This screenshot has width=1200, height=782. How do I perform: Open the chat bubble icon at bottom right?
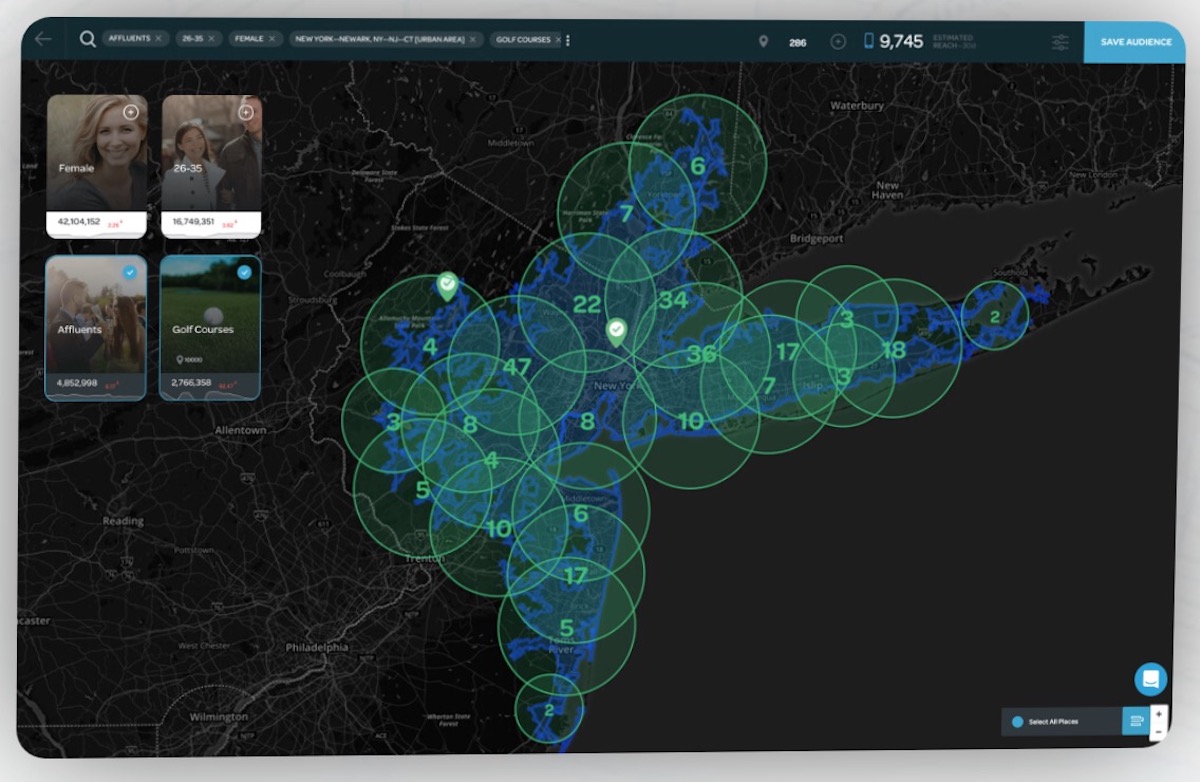pyautogui.click(x=1150, y=678)
